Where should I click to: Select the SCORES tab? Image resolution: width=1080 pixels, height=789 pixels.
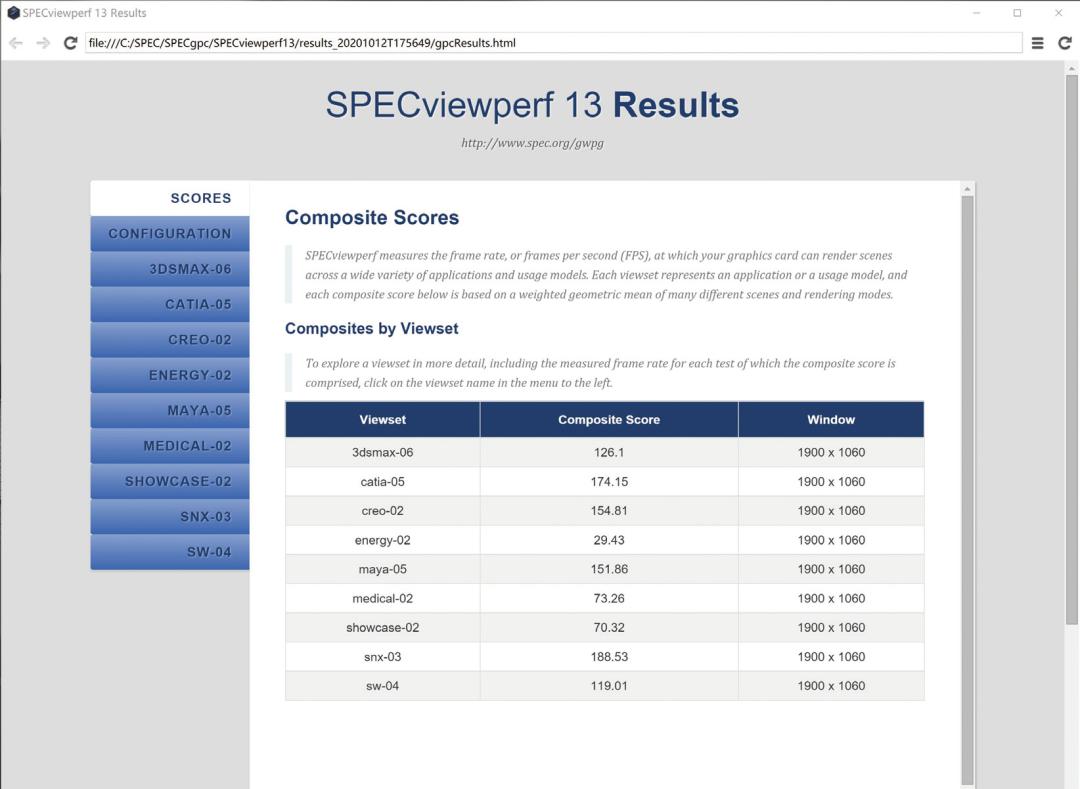(170, 198)
